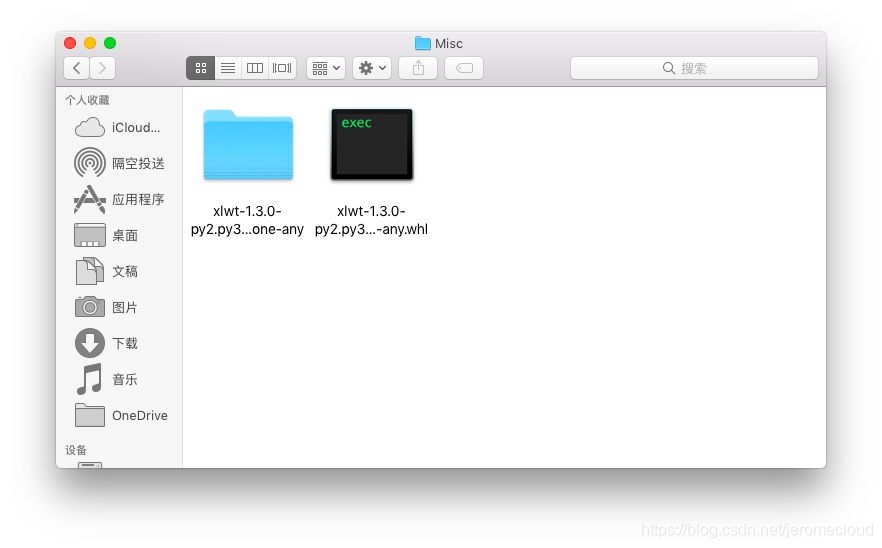Open the gear action menu
Viewport: 882px width, 548px height.
pos(372,68)
